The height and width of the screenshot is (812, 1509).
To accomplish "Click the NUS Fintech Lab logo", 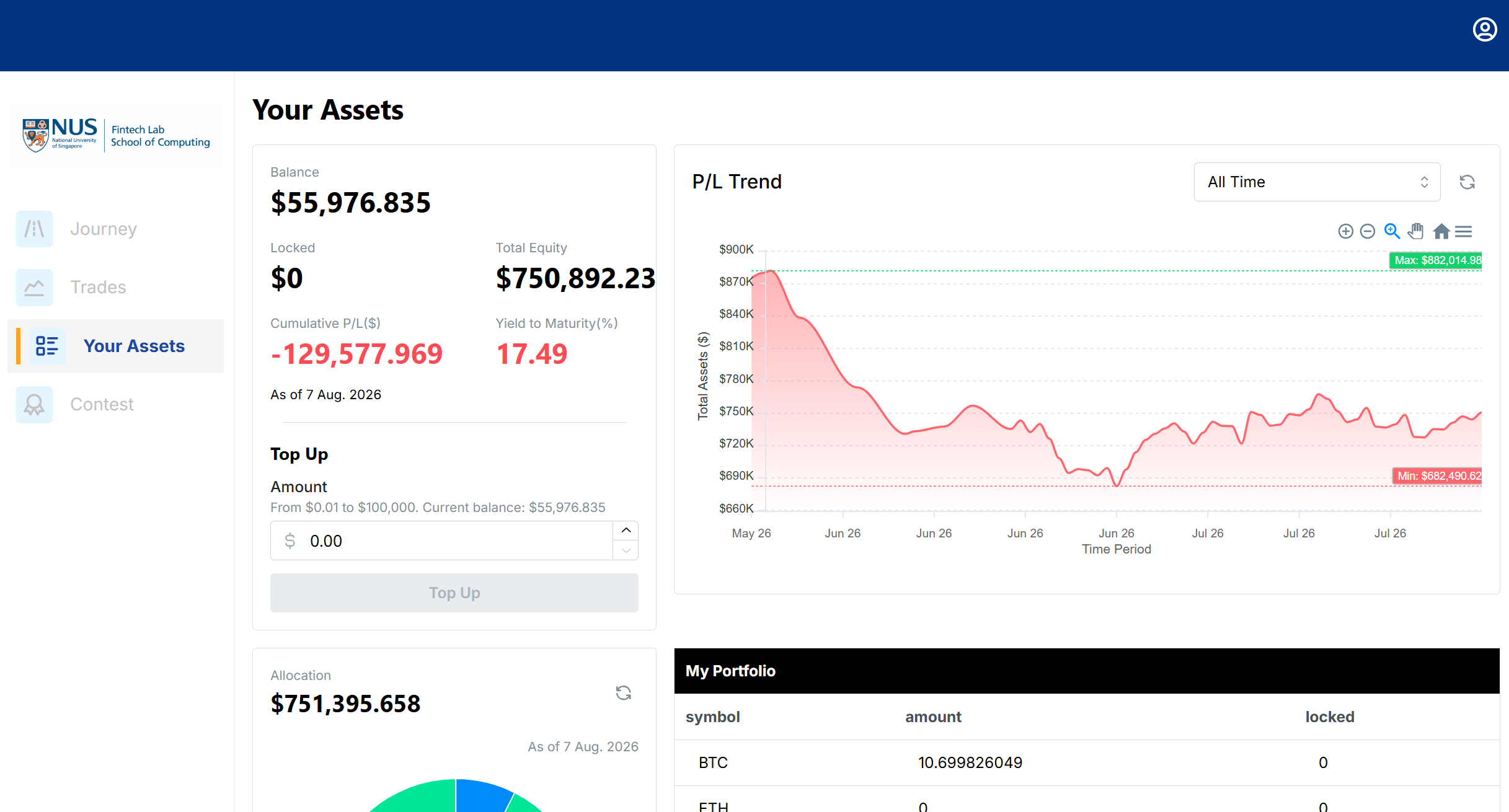I will [117, 135].
